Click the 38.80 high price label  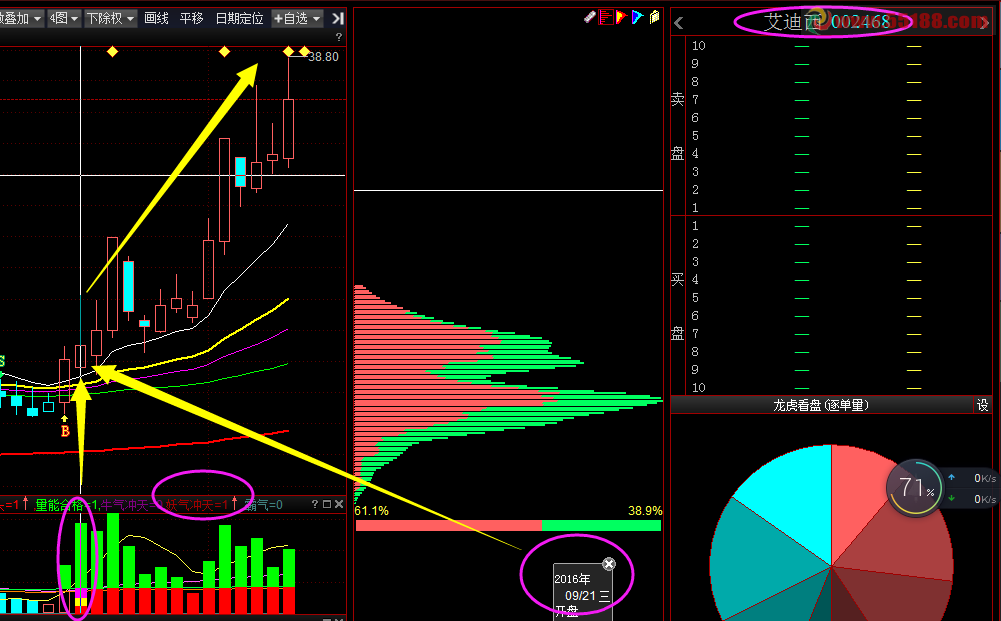click(x=323, y=57)
